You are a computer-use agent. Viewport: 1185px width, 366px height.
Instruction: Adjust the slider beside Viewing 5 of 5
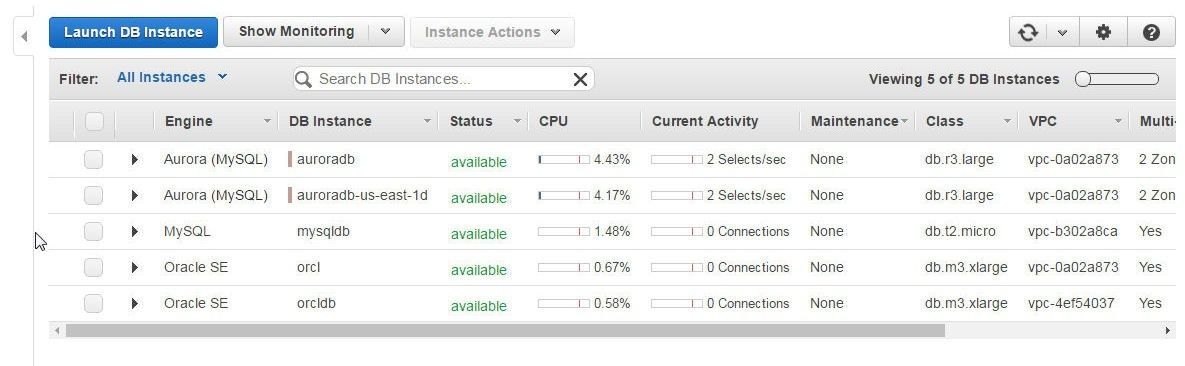point(1117,79)
